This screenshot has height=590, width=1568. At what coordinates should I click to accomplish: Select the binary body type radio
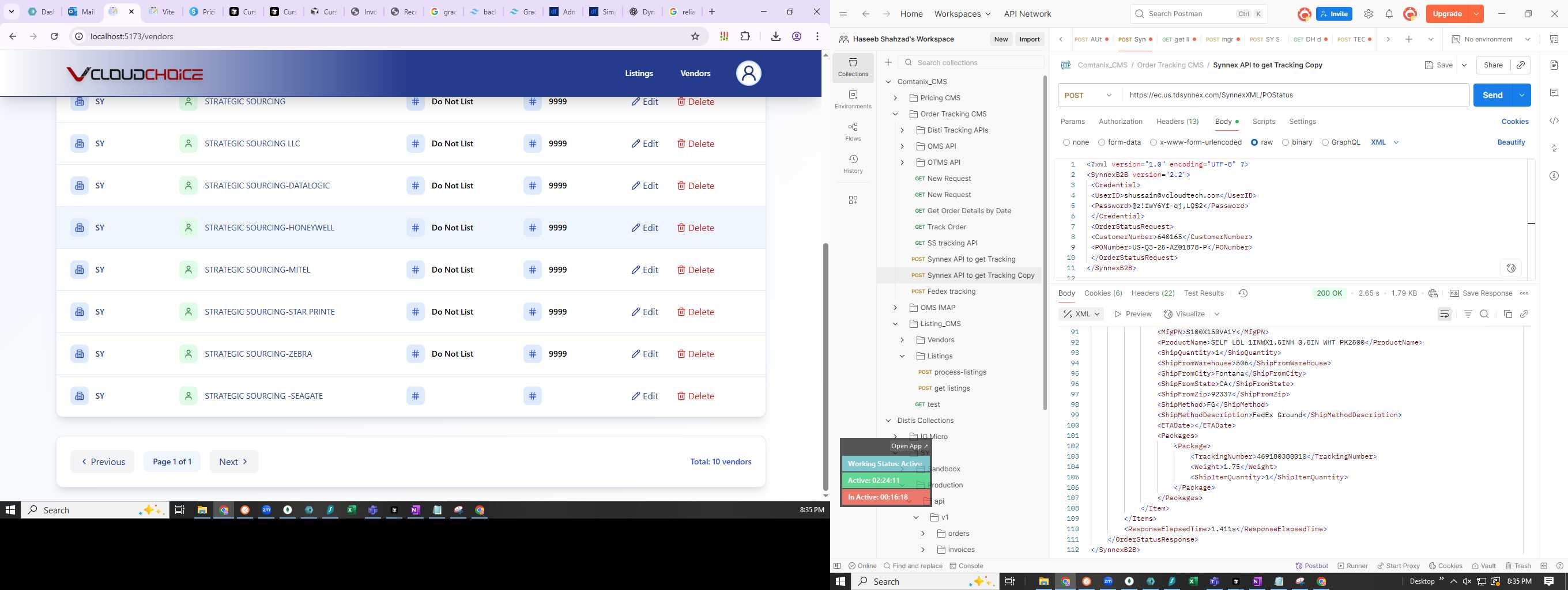(1286, 142)
